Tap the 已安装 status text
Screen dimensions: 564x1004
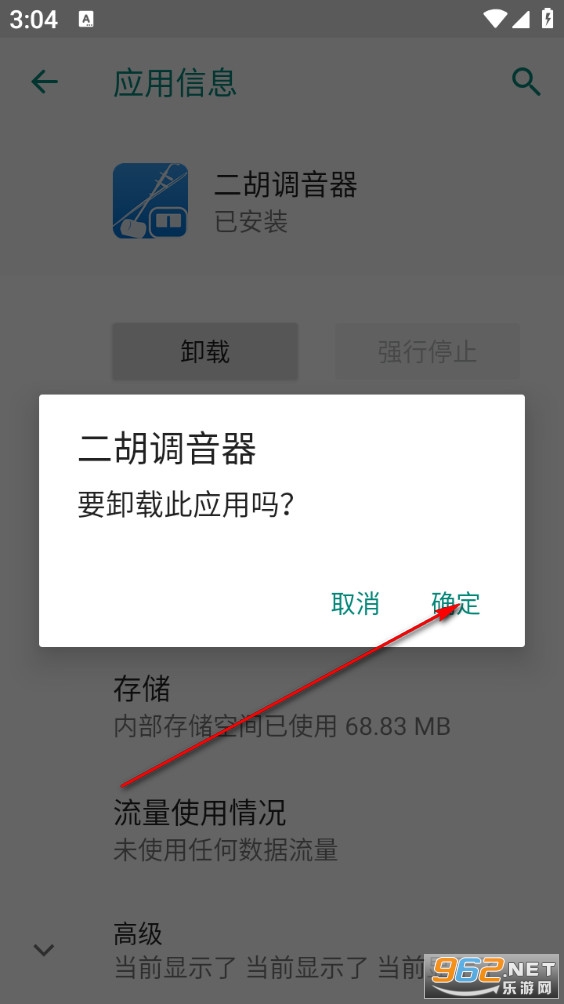pos(251,222)
